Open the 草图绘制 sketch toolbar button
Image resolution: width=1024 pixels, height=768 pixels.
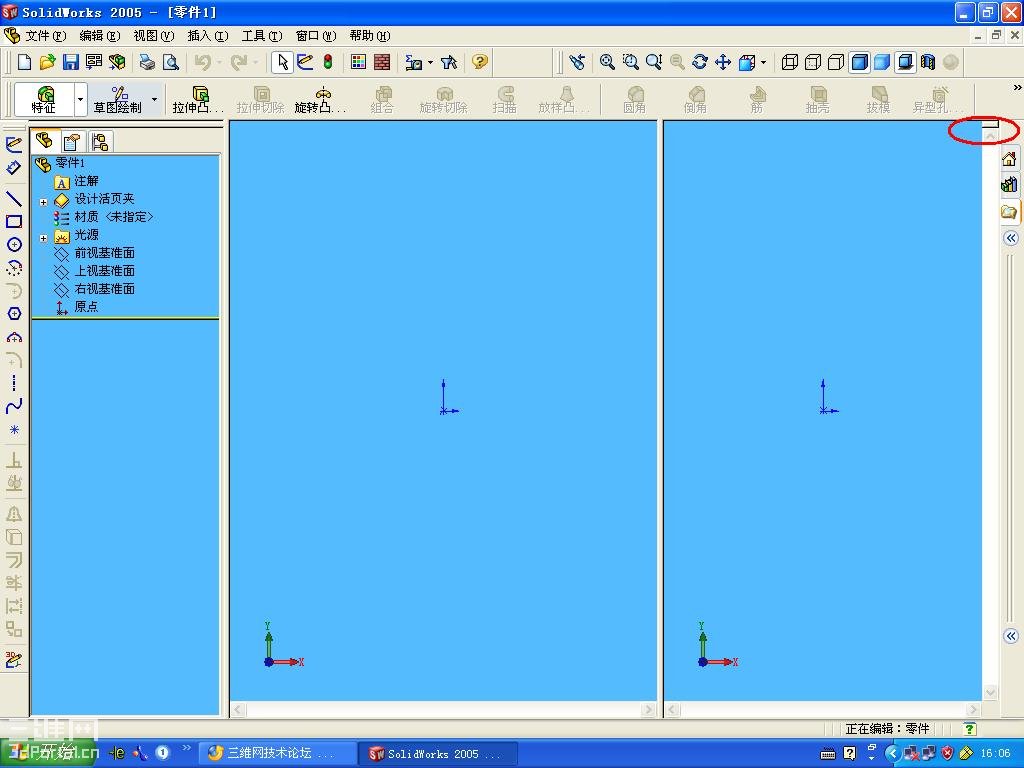[118, 99]
